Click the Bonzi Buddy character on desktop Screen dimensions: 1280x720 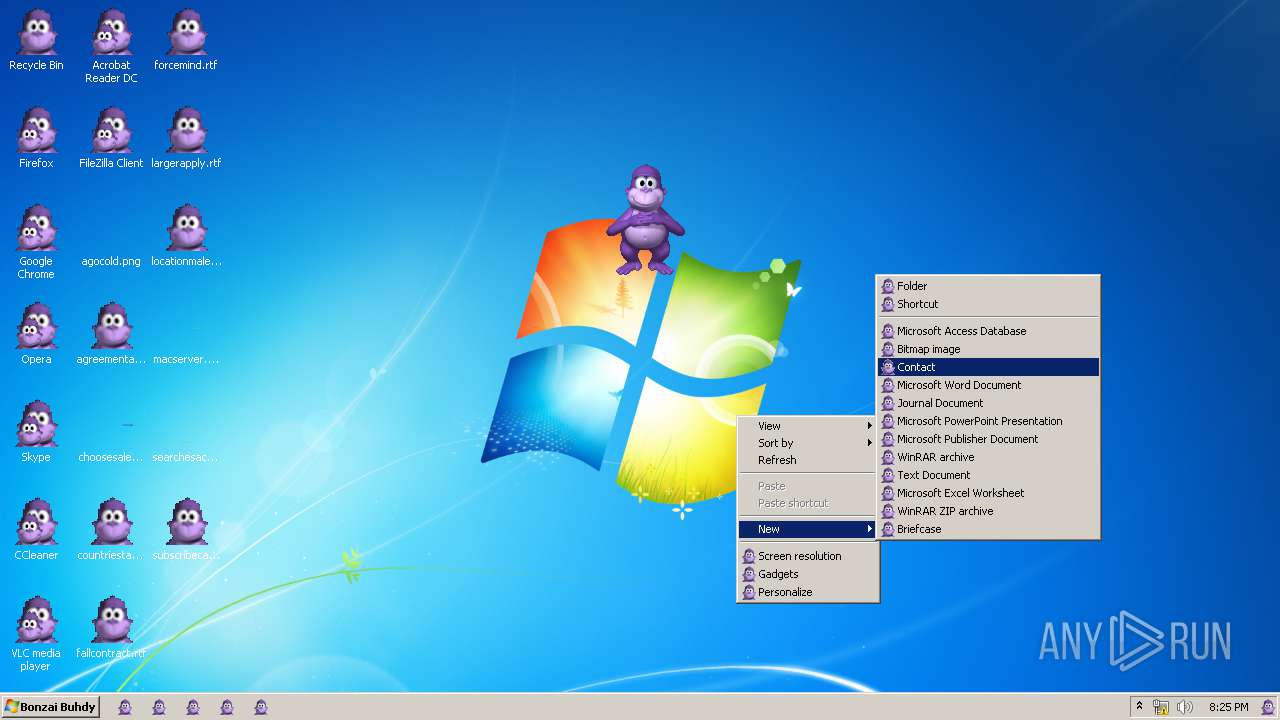point(645,220)
